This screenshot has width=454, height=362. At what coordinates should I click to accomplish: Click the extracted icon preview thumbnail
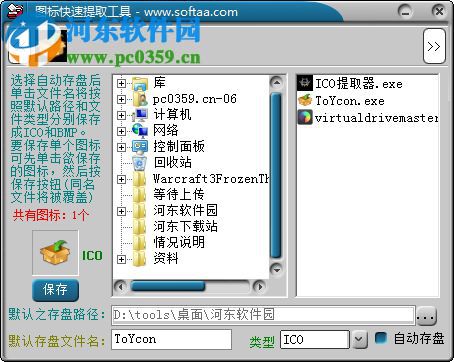click(x=56, y=253)
